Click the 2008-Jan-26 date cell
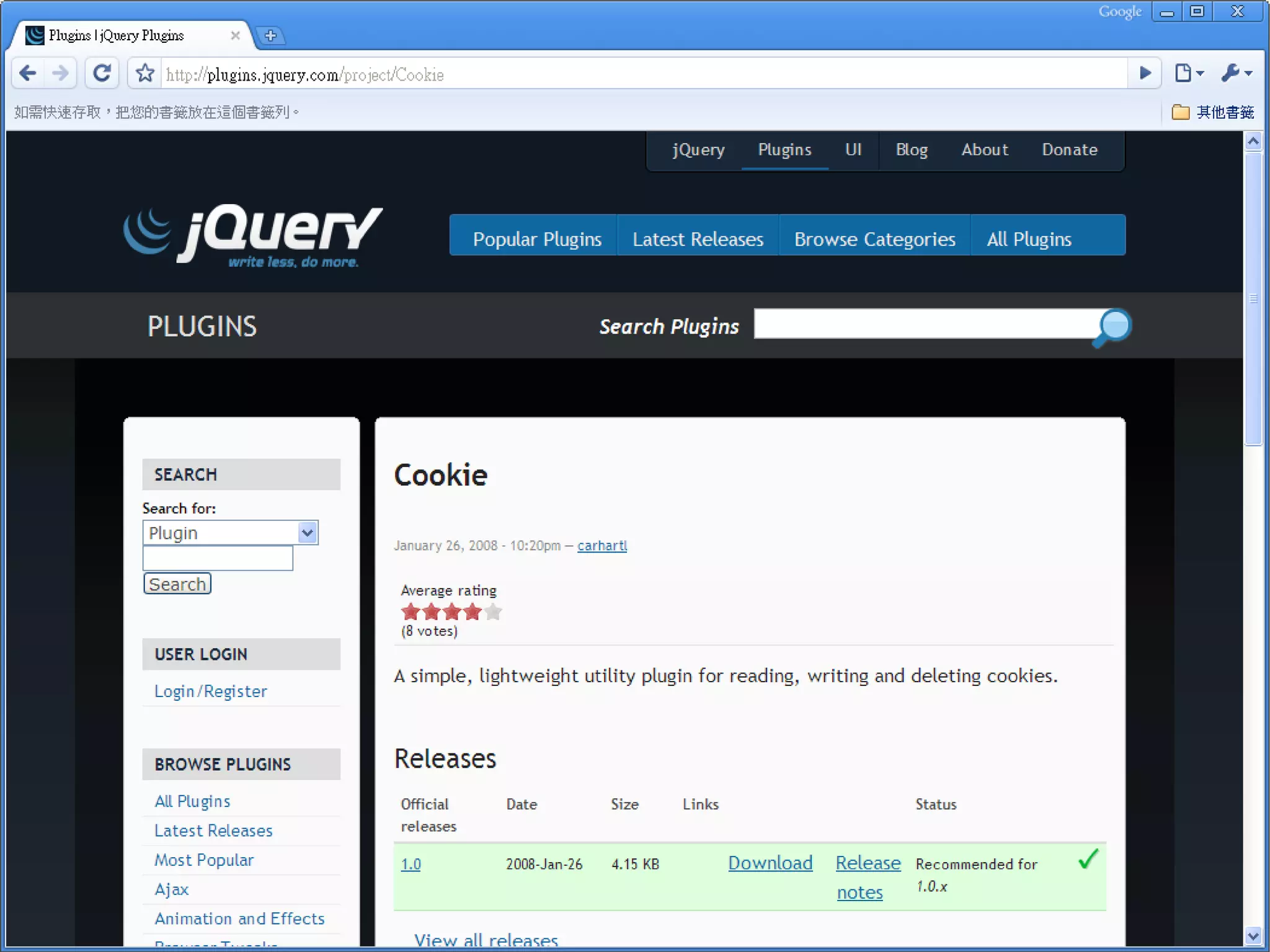 [x=544, y=864]
